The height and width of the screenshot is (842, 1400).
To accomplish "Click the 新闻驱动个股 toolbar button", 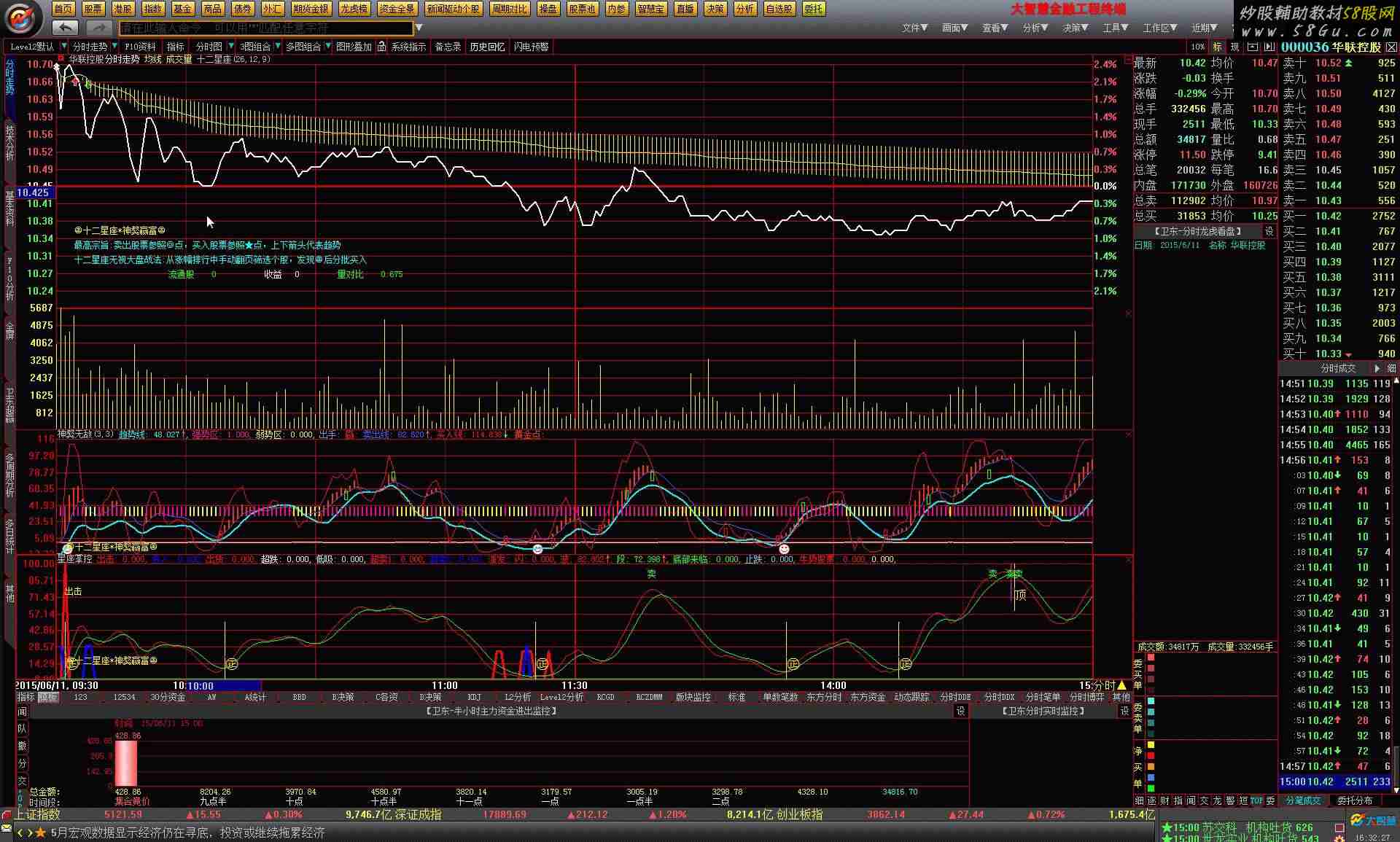I will pos(454,9).
